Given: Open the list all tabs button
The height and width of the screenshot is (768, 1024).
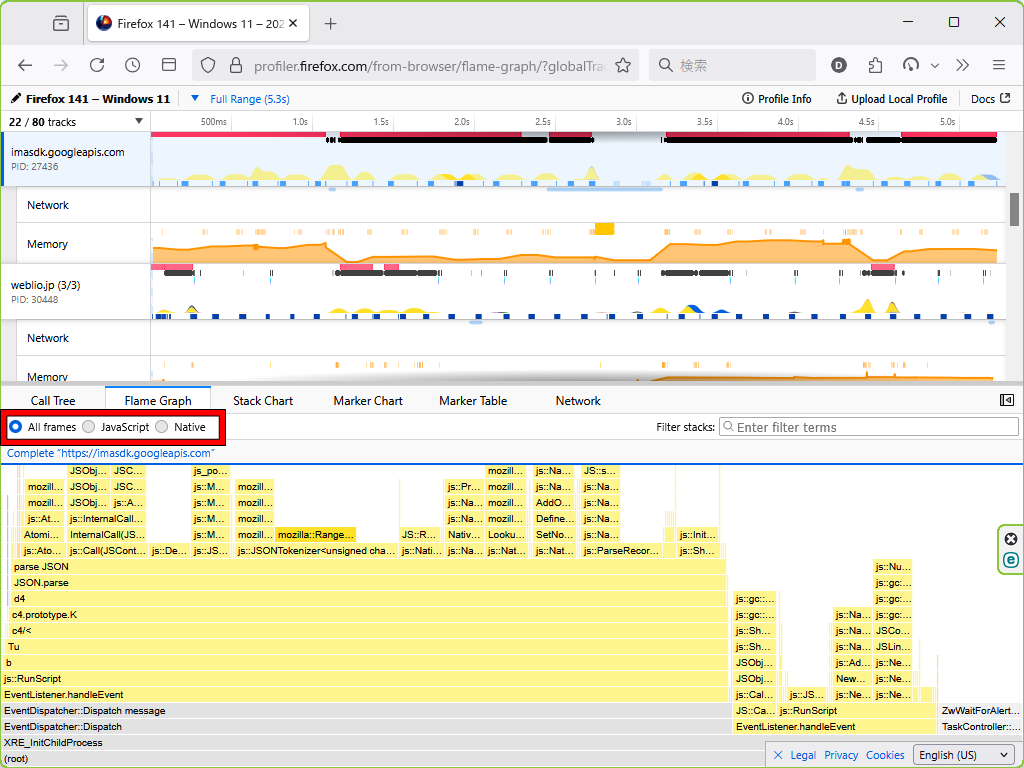Looking at the screenshot, I should (x=61, y=24).
